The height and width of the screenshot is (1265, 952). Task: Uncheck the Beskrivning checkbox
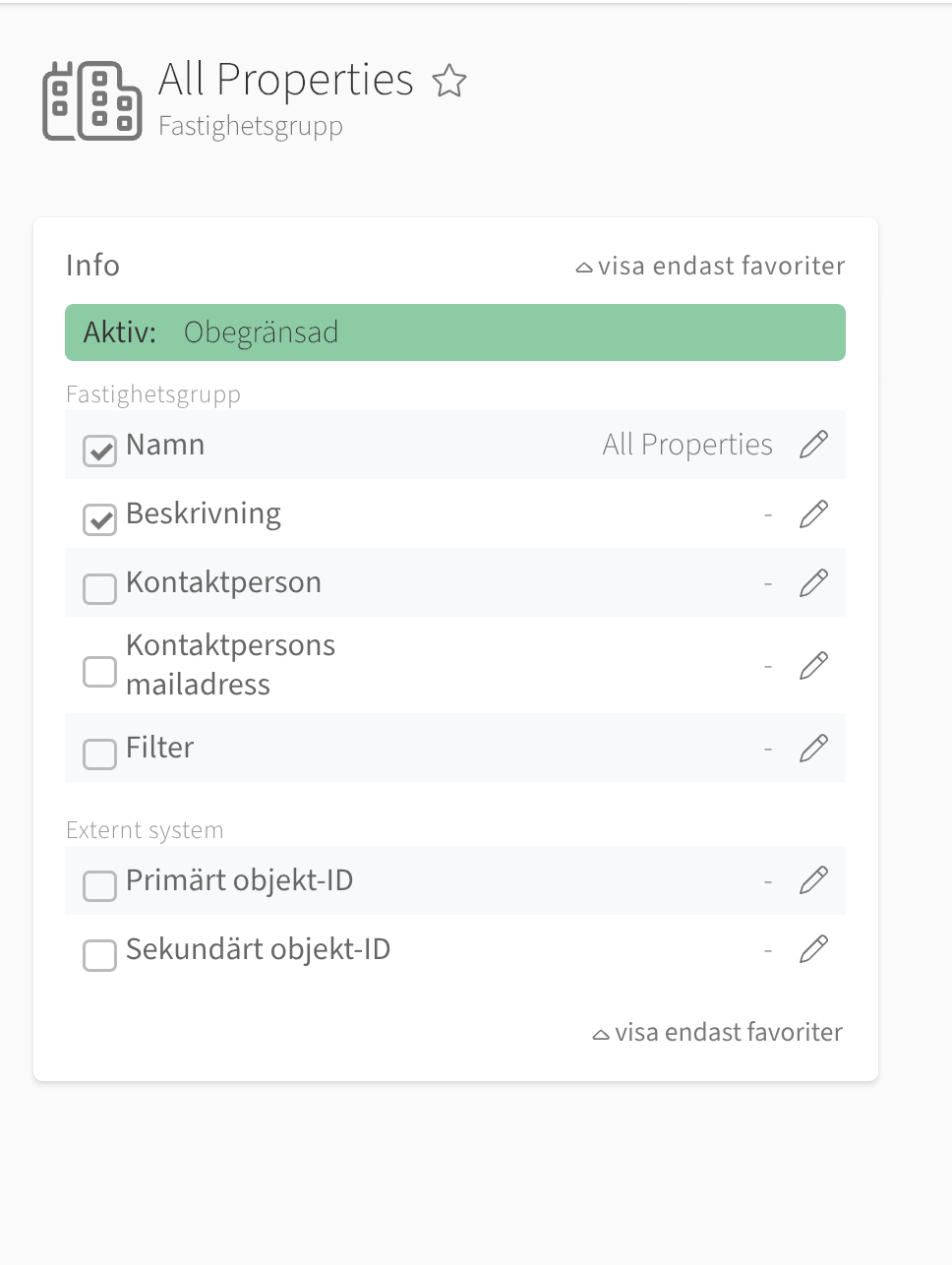click(x=99, y=519)
